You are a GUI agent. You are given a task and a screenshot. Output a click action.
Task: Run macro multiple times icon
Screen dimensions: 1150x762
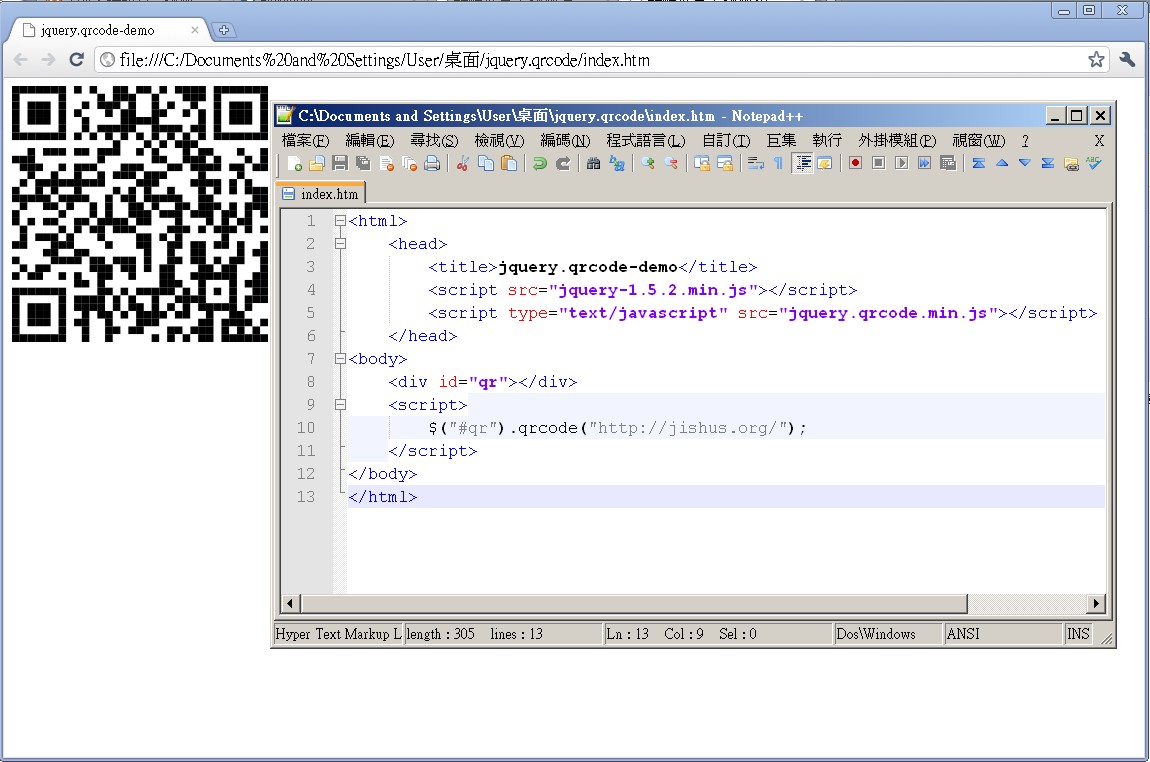pos(925,163)
